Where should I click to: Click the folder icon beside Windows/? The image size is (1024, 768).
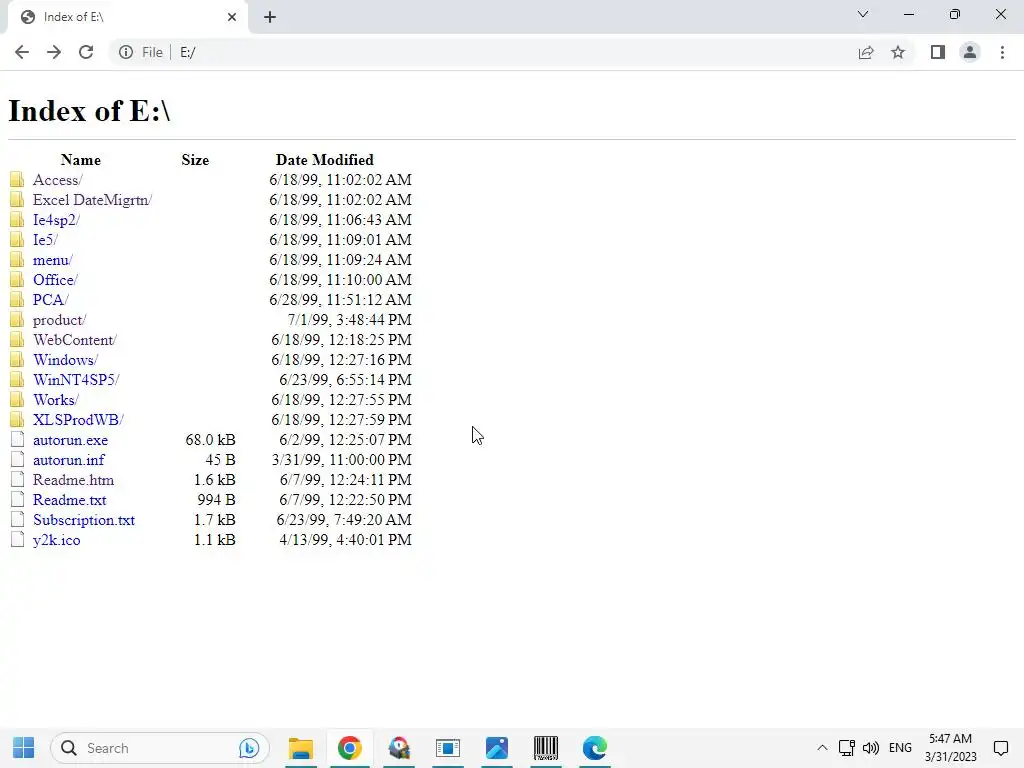(18, 360)
